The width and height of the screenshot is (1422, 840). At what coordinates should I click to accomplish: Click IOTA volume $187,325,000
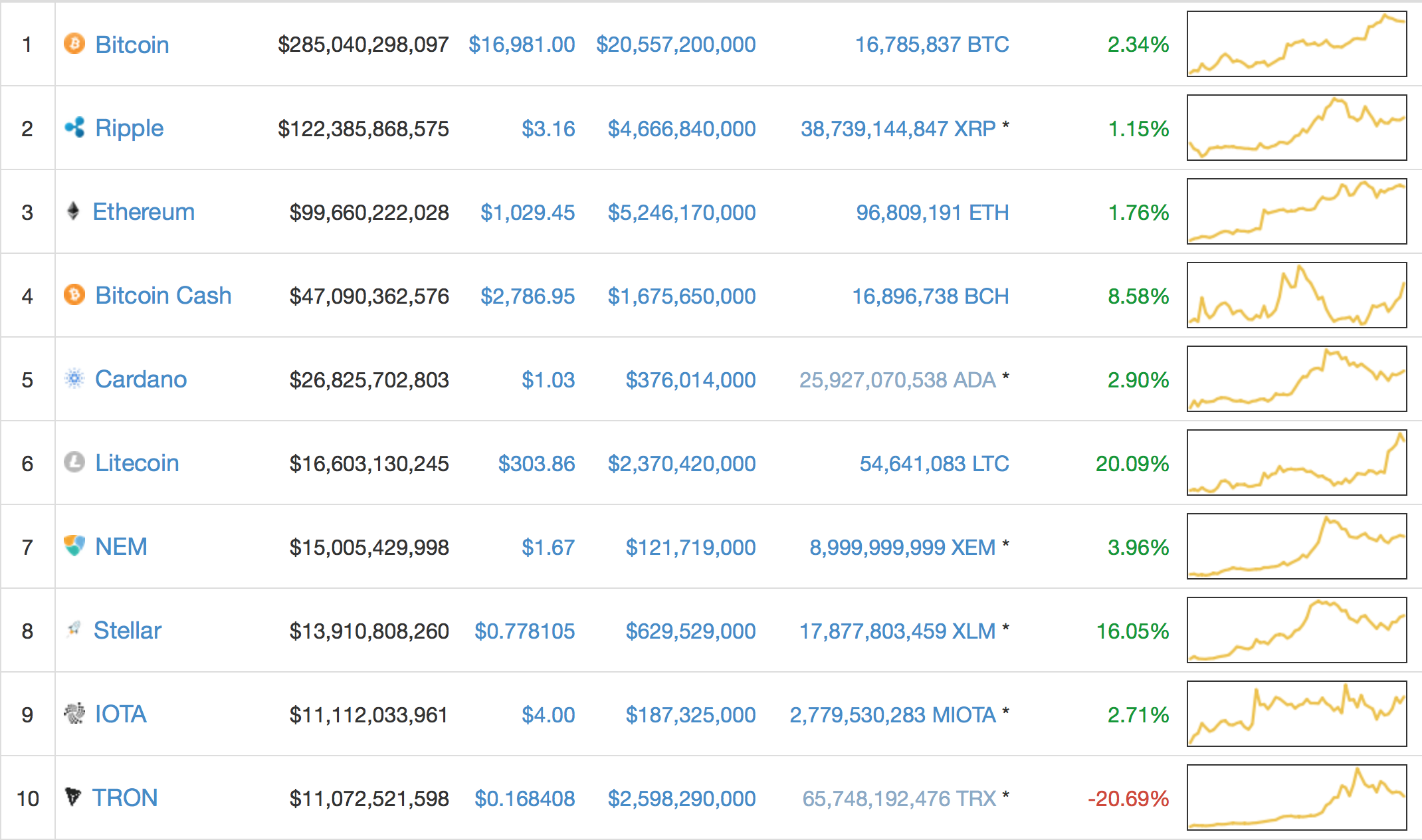691,715
